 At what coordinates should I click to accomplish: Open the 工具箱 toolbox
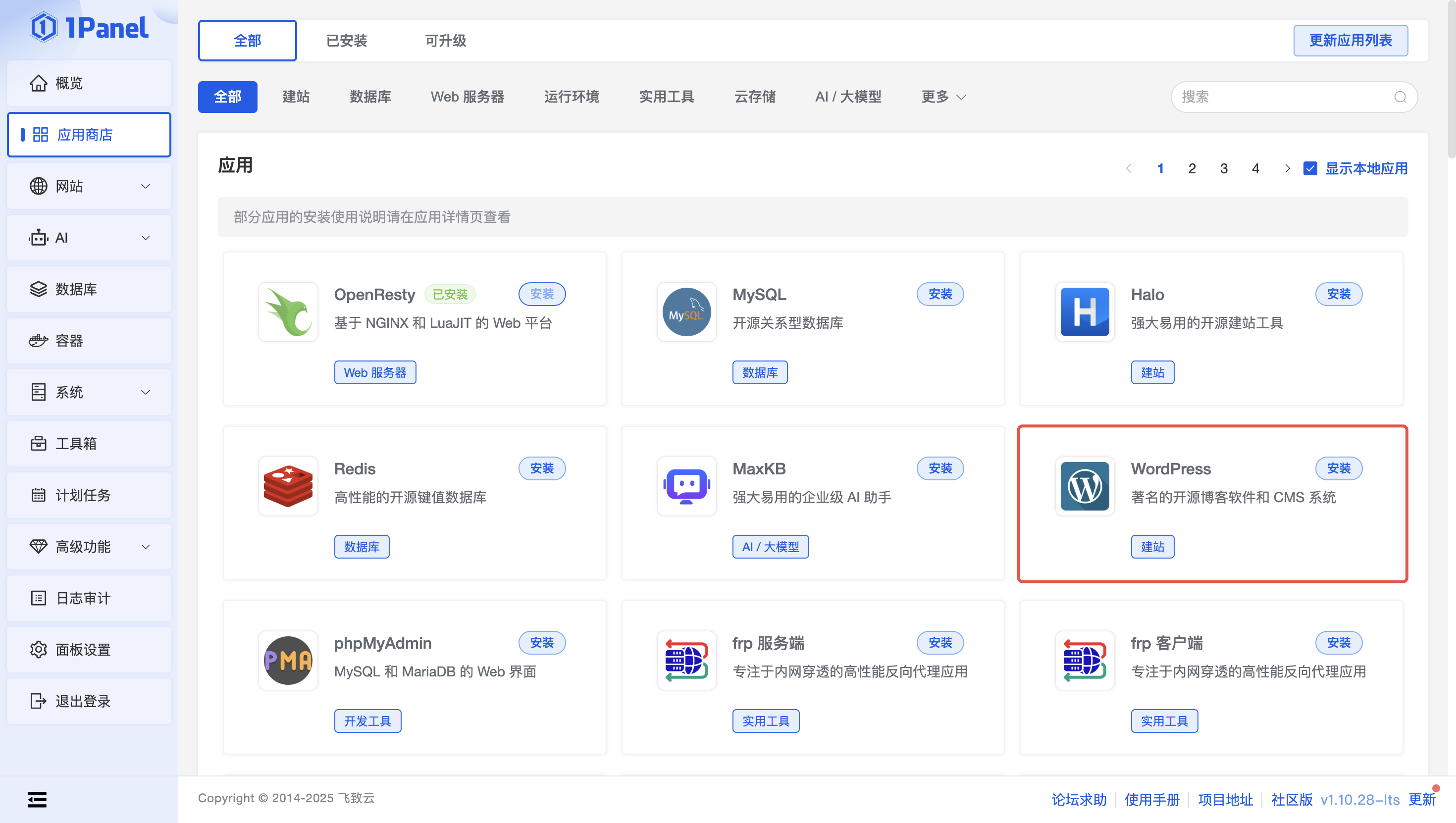(89, 443)
